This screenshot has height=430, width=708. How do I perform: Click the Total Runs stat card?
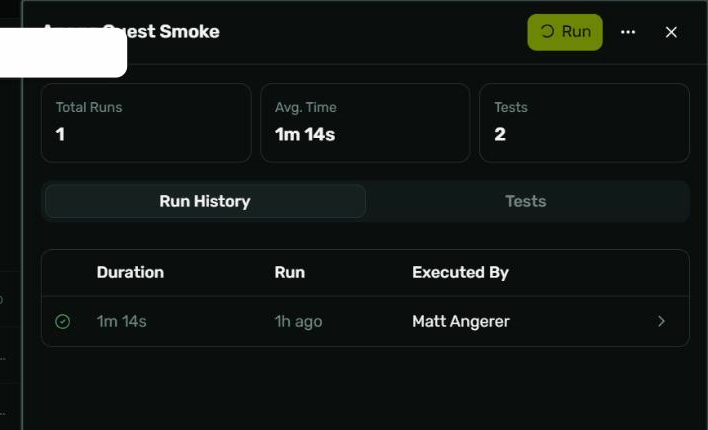pyautogui.click(x=146, y=123)
